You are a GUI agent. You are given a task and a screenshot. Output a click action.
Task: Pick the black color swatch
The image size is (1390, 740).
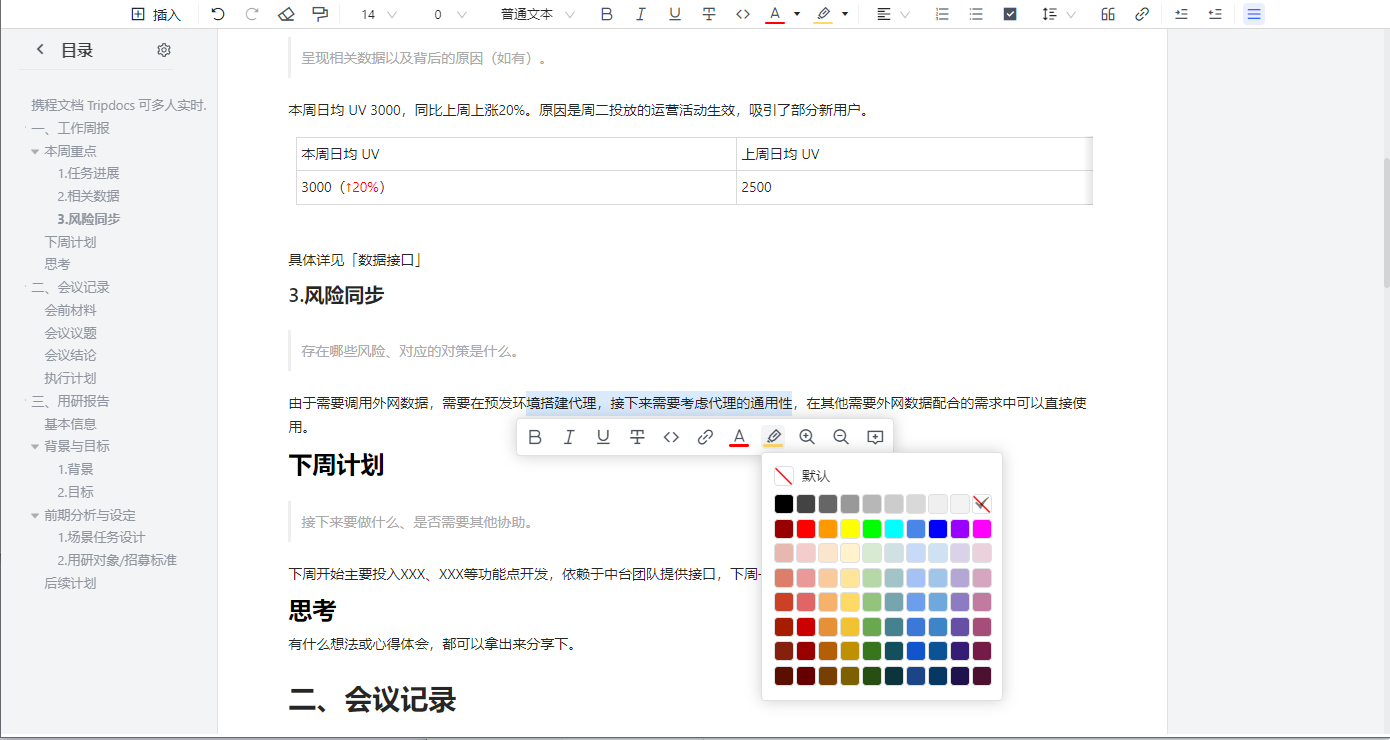pyautogui.click(x=784, y=504)
